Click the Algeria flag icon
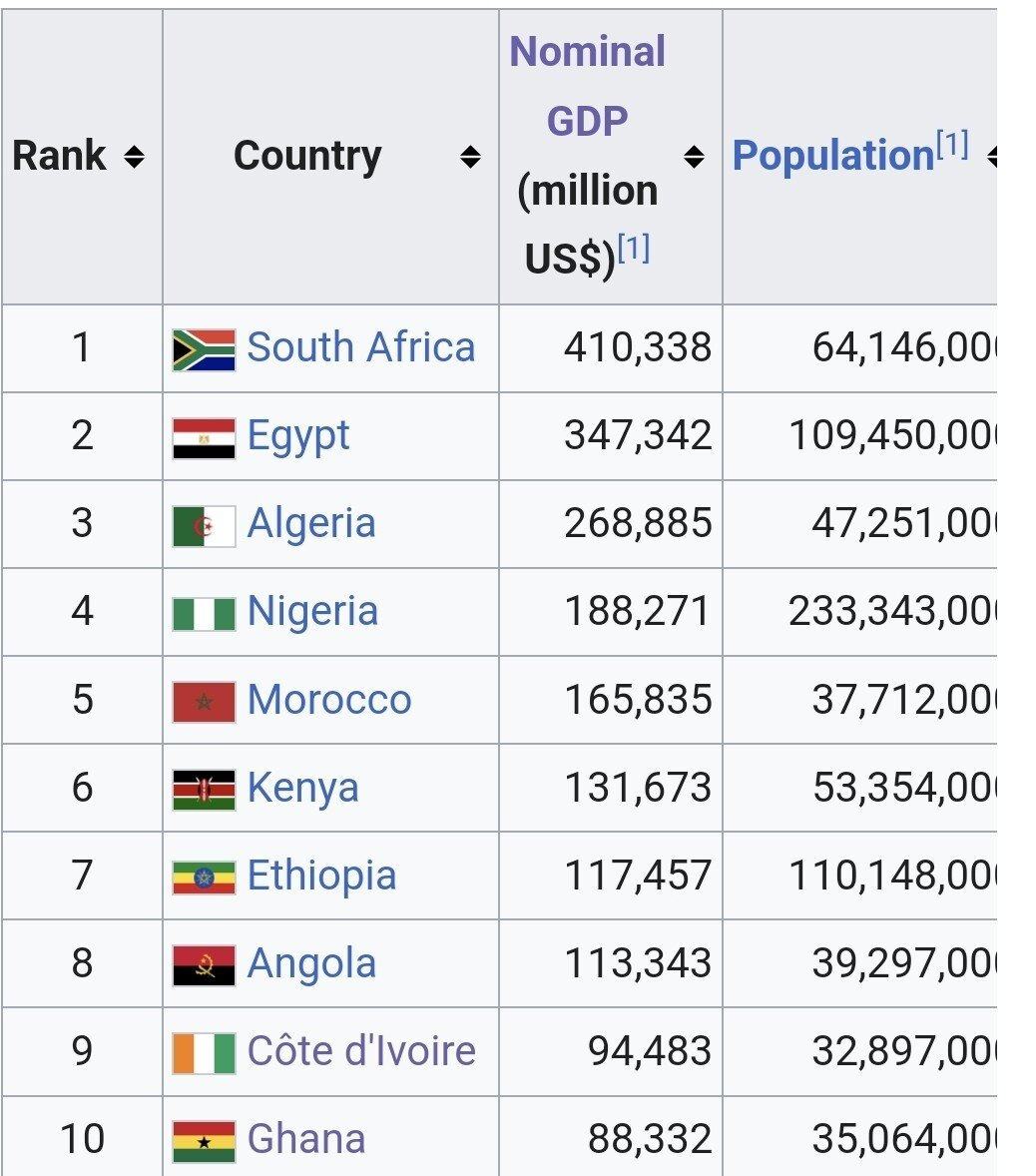This screenshot has height=1176, width=1036. point(204,525)
